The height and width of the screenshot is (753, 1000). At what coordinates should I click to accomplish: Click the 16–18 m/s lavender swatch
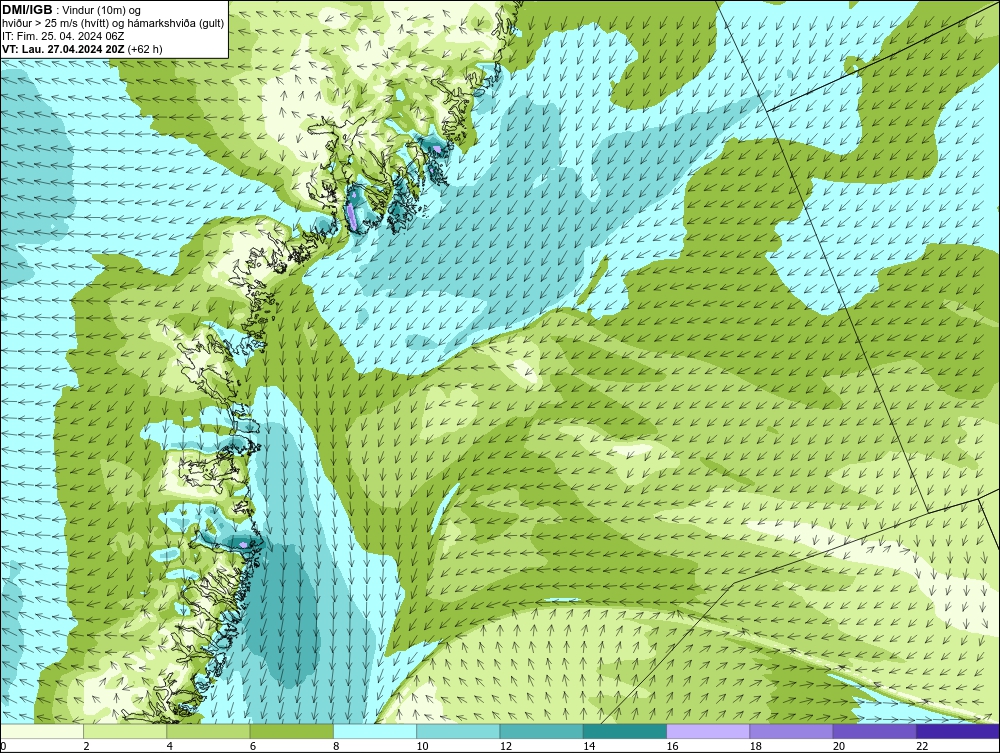[x=708, y=731]
